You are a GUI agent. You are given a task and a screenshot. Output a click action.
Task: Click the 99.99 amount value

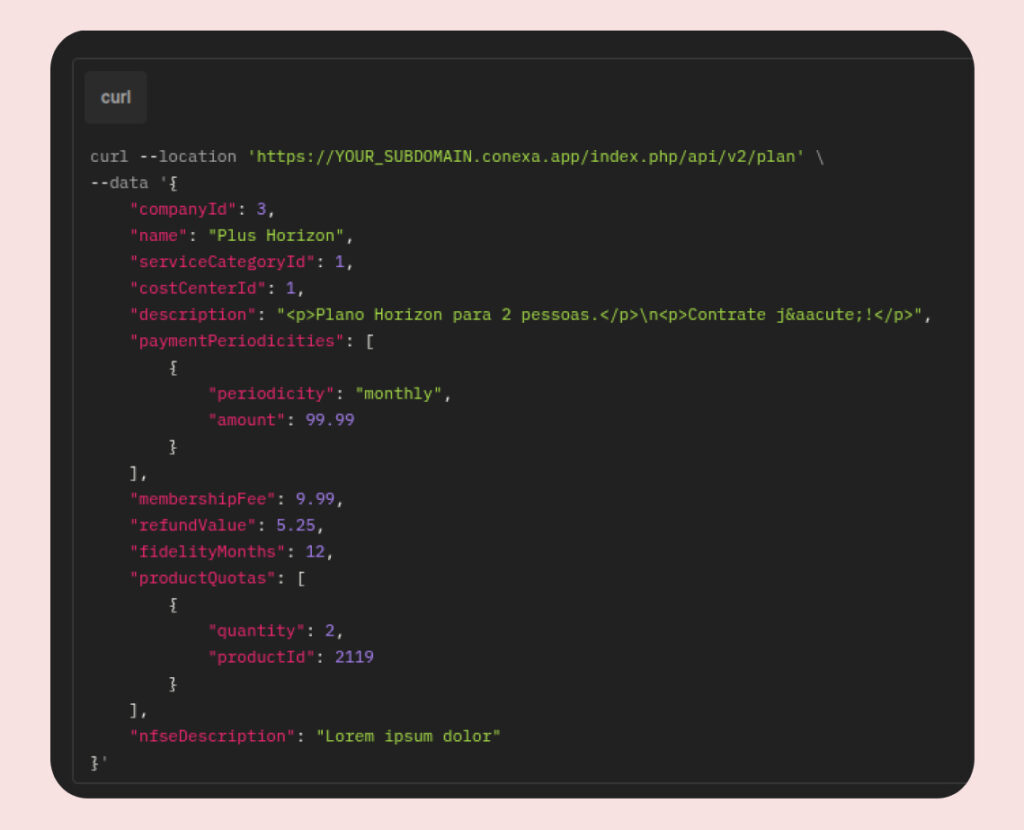[x=330, y=420]
